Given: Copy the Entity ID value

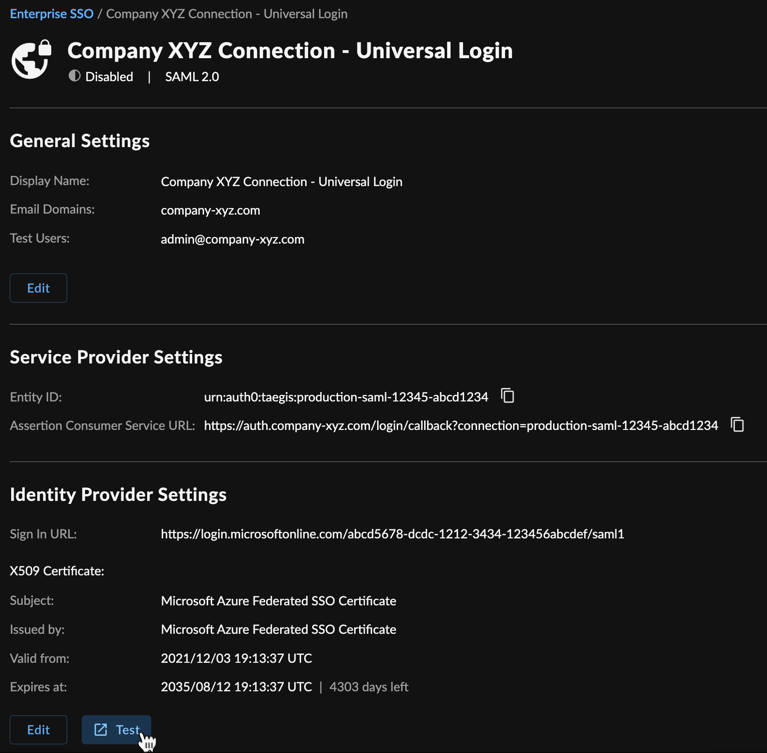Looking at the screenshot, I should pyautogui.click(x=507, y=395).
